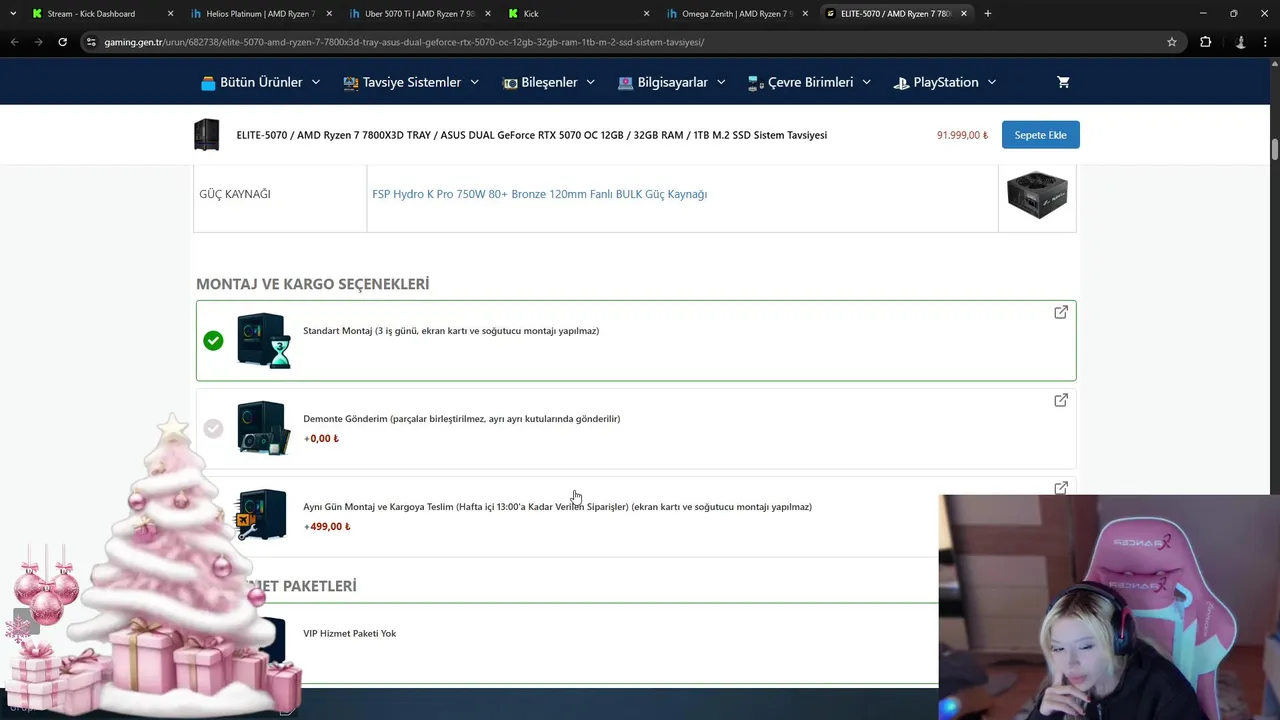Switch to the Uber 5070 Ti tab
The height and width of the screenshot is (720, 1280).
tap(419, 14)
